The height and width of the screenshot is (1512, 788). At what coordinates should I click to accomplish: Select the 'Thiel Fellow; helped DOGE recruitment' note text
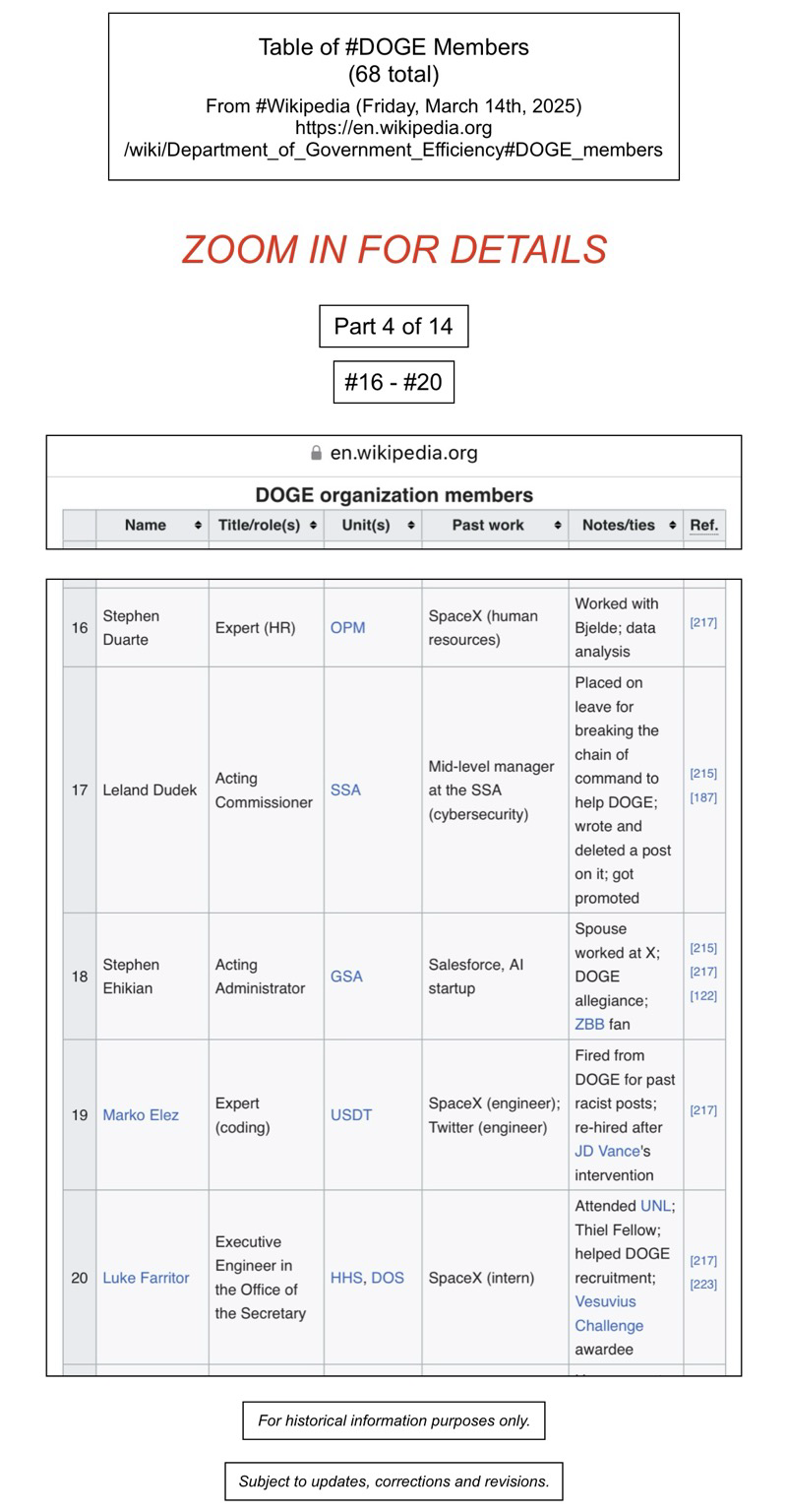(622, 1253)
